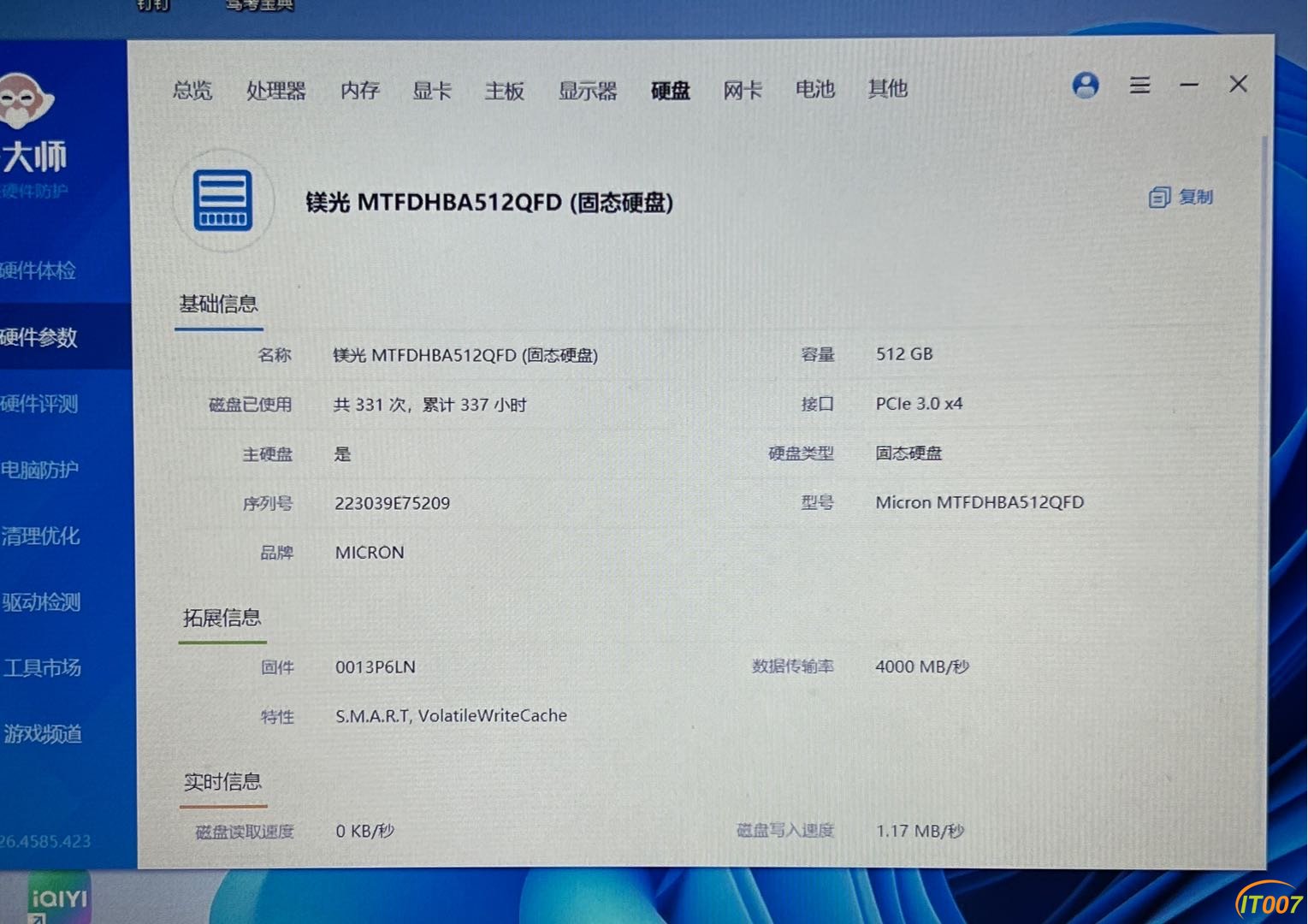Click the 名称 value 镁光 MTFDHBA512QFD (固态硬盘)
This screenshot has width=1308, height=924.
[465, 355]
